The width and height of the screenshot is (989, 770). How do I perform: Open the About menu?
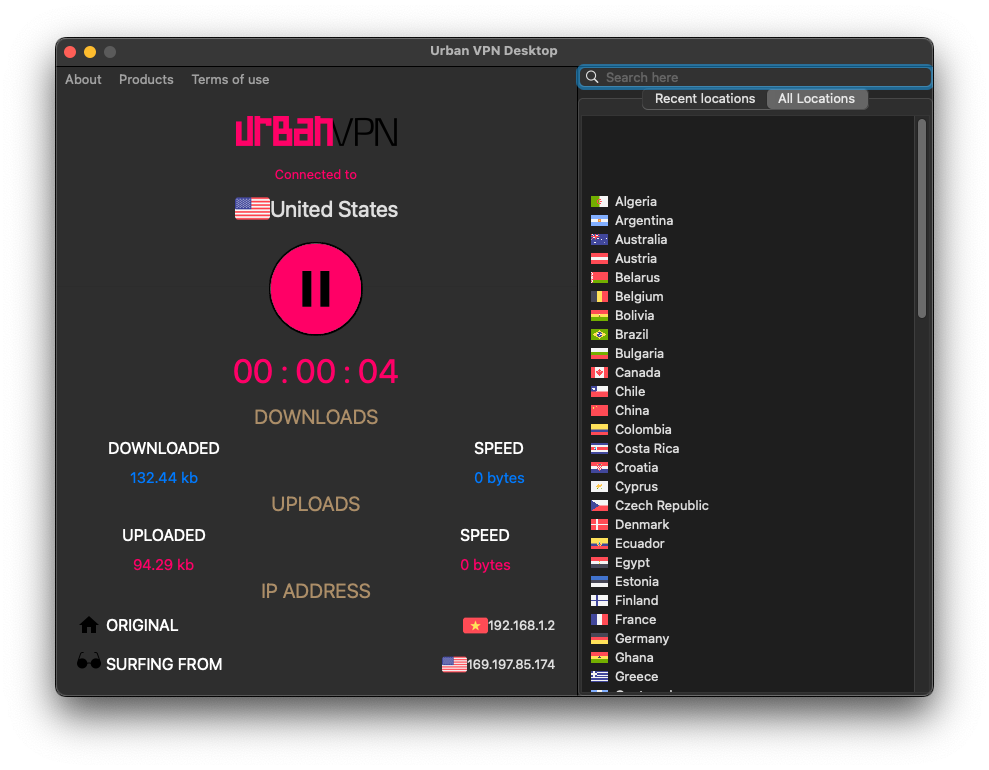(83, 79)
